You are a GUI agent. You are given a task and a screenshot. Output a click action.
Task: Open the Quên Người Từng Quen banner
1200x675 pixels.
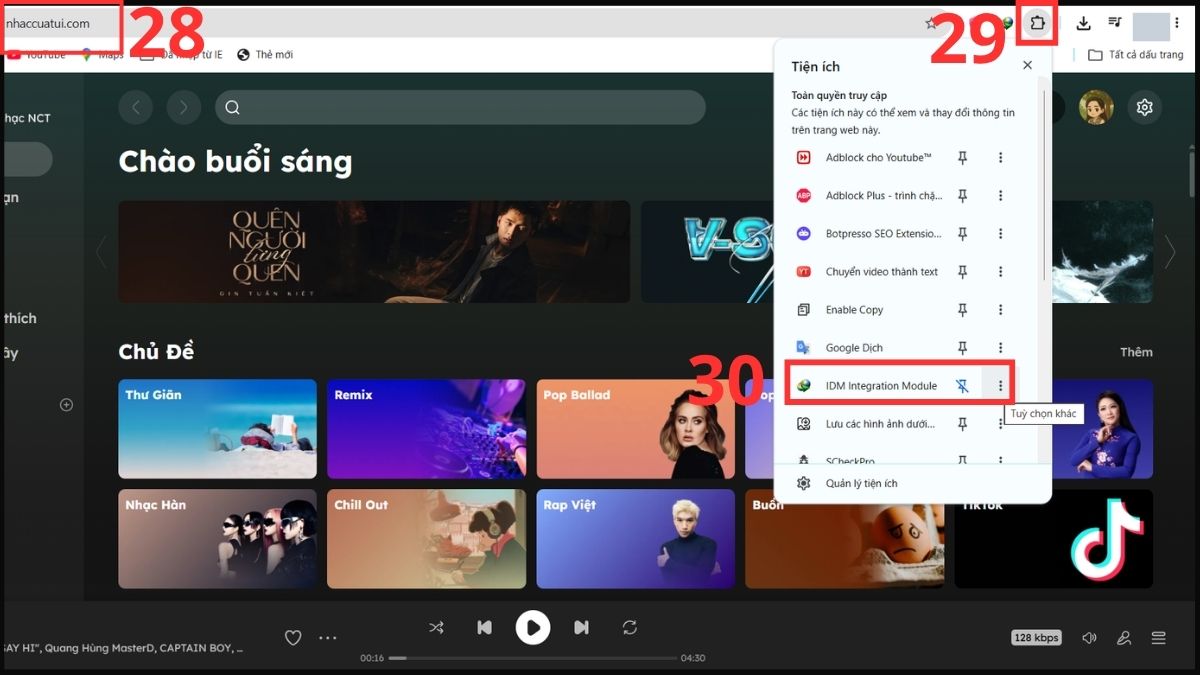click(x=374, y=252)
